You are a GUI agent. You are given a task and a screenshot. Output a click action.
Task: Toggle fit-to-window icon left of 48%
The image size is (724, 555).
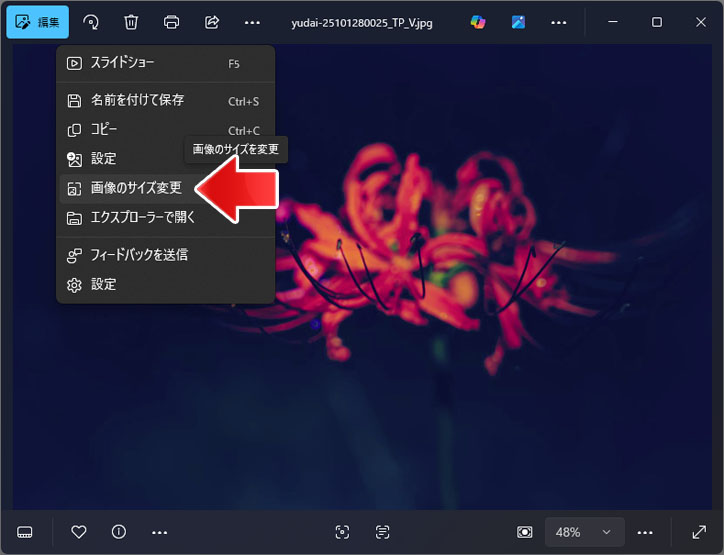(524, 532)
